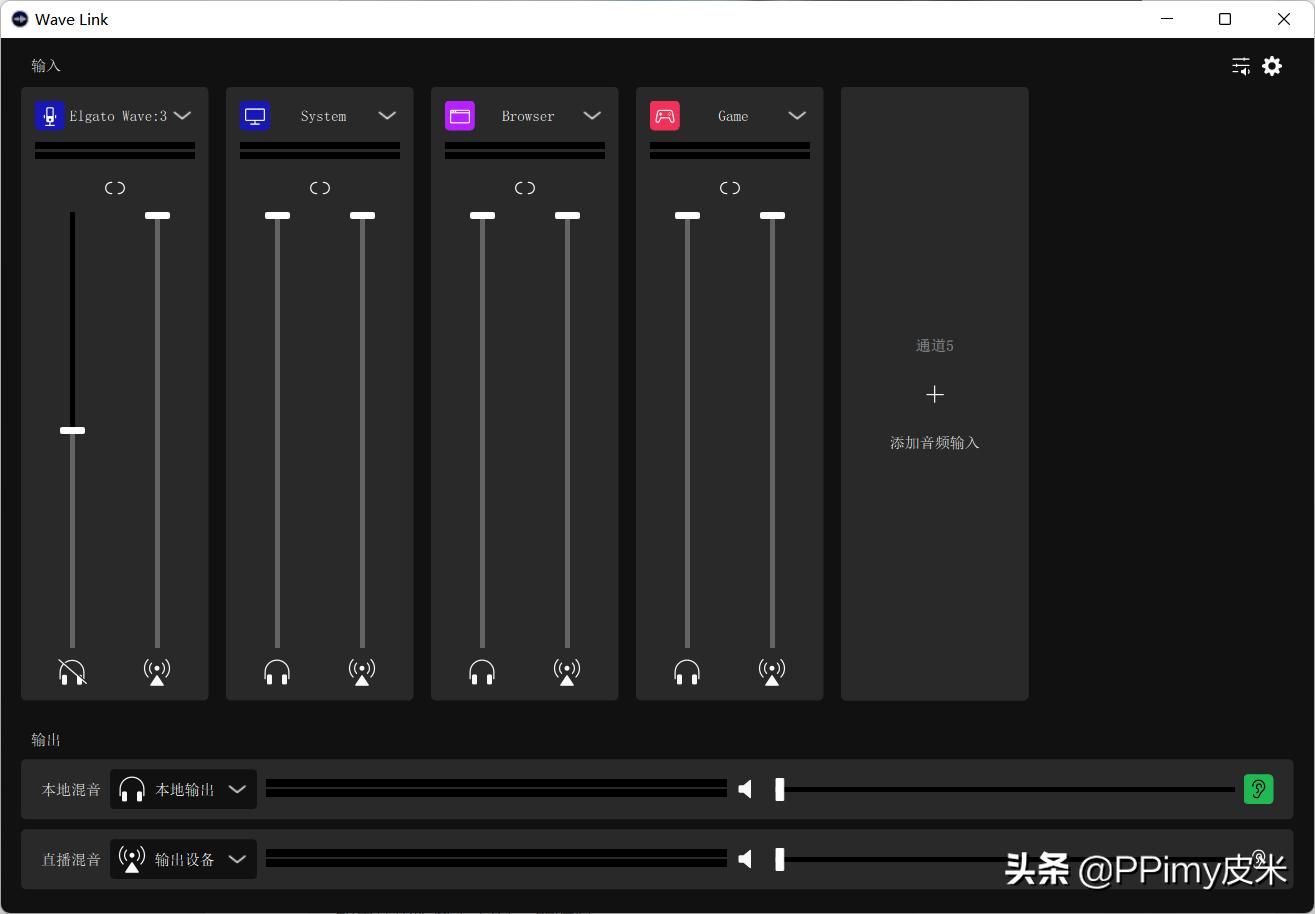
Task: Click the level meter on the Game channel
Action: point(729,148)
